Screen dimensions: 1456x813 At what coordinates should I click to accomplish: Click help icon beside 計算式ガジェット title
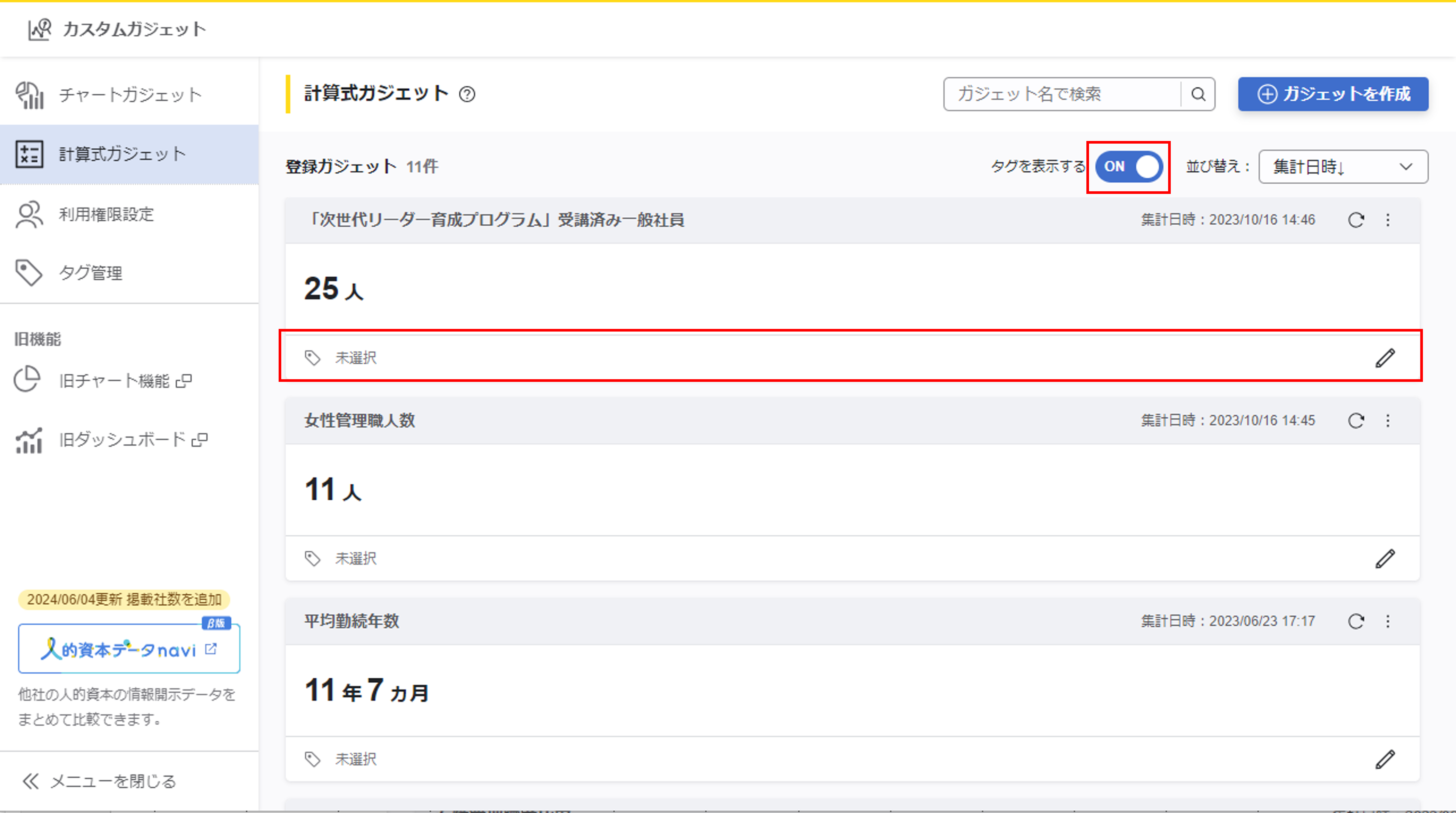tap(467, 94)
